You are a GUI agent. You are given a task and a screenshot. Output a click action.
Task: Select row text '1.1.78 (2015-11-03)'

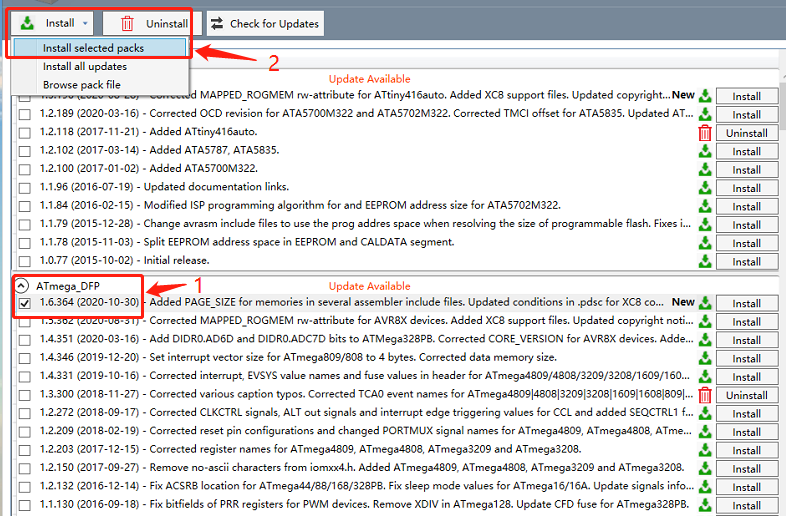[x=86, y=242]
